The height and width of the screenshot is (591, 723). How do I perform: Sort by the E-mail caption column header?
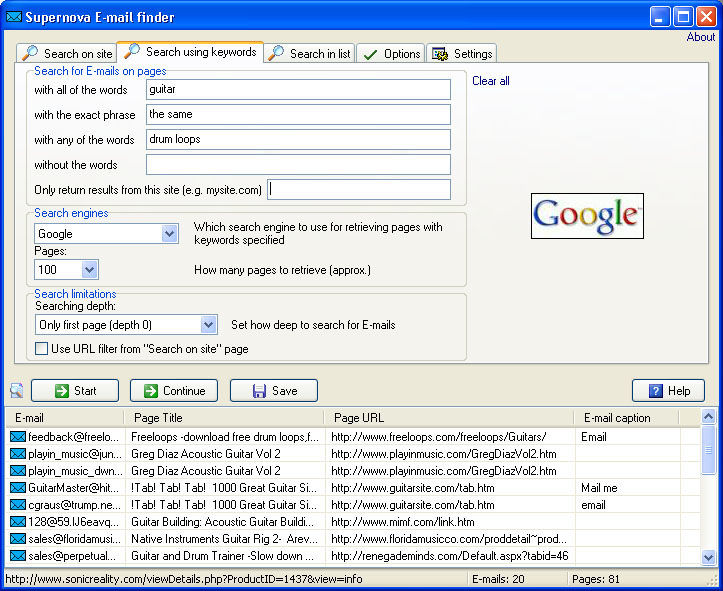tap(627, 418)
